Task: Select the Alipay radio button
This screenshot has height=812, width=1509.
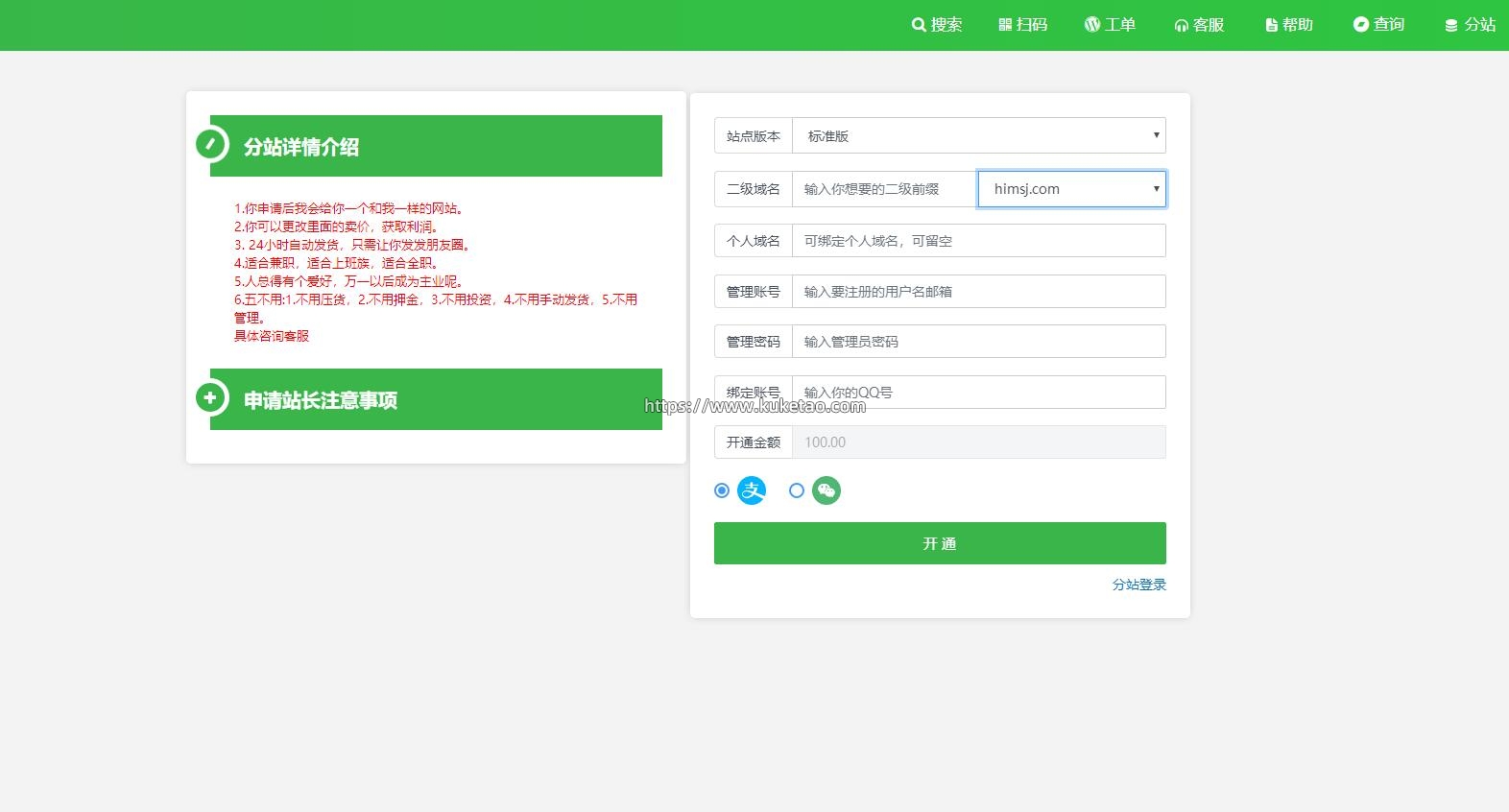Action: pos(722,490)
